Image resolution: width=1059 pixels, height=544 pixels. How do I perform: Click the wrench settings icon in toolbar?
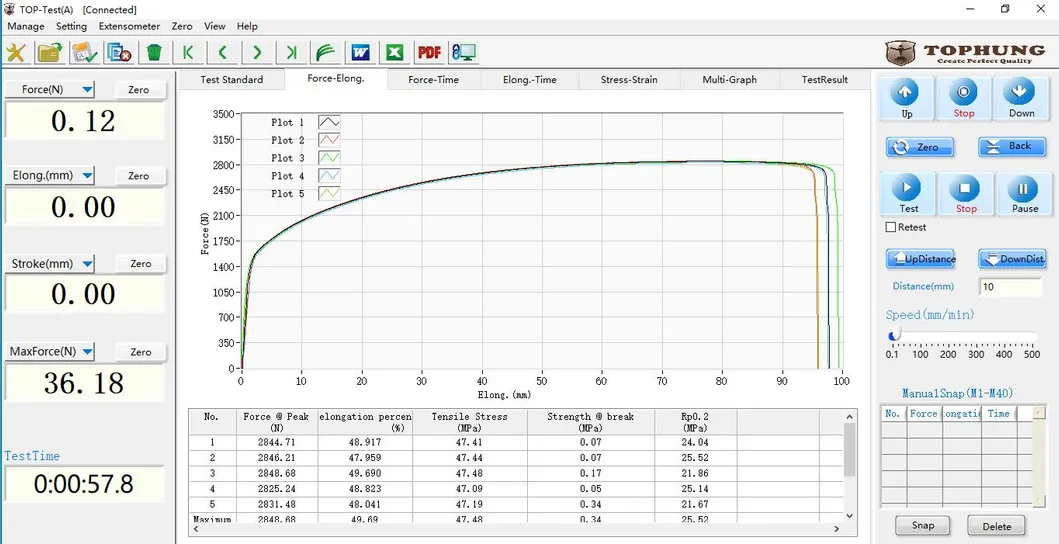16,52
